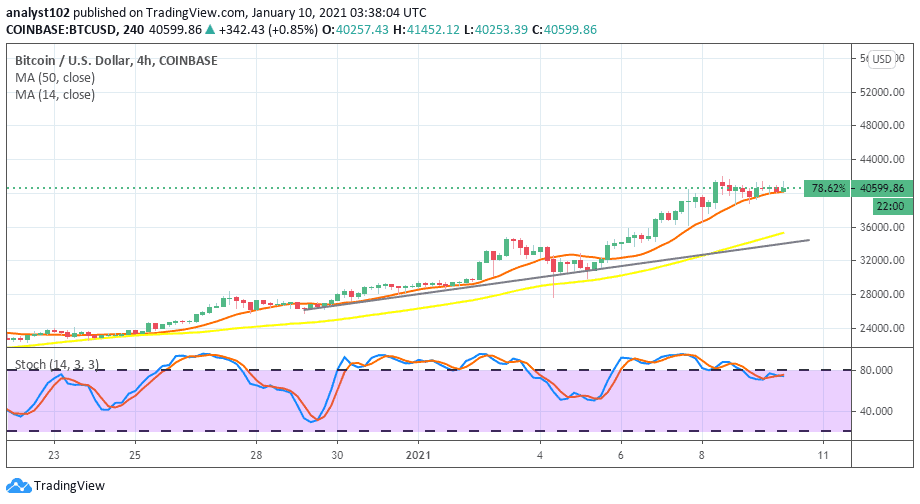Click the Bitcoin / U.S. Dollar chart title
Screen dimensions: 920x504
point(116,60)
